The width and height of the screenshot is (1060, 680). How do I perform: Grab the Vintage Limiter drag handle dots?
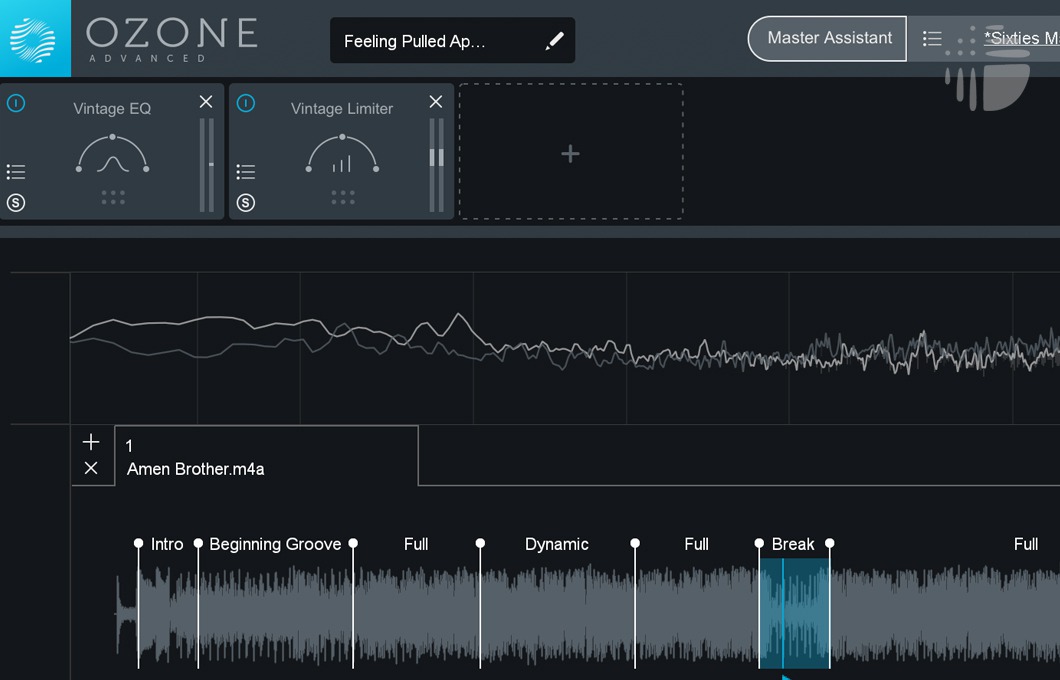pos(343,197)
